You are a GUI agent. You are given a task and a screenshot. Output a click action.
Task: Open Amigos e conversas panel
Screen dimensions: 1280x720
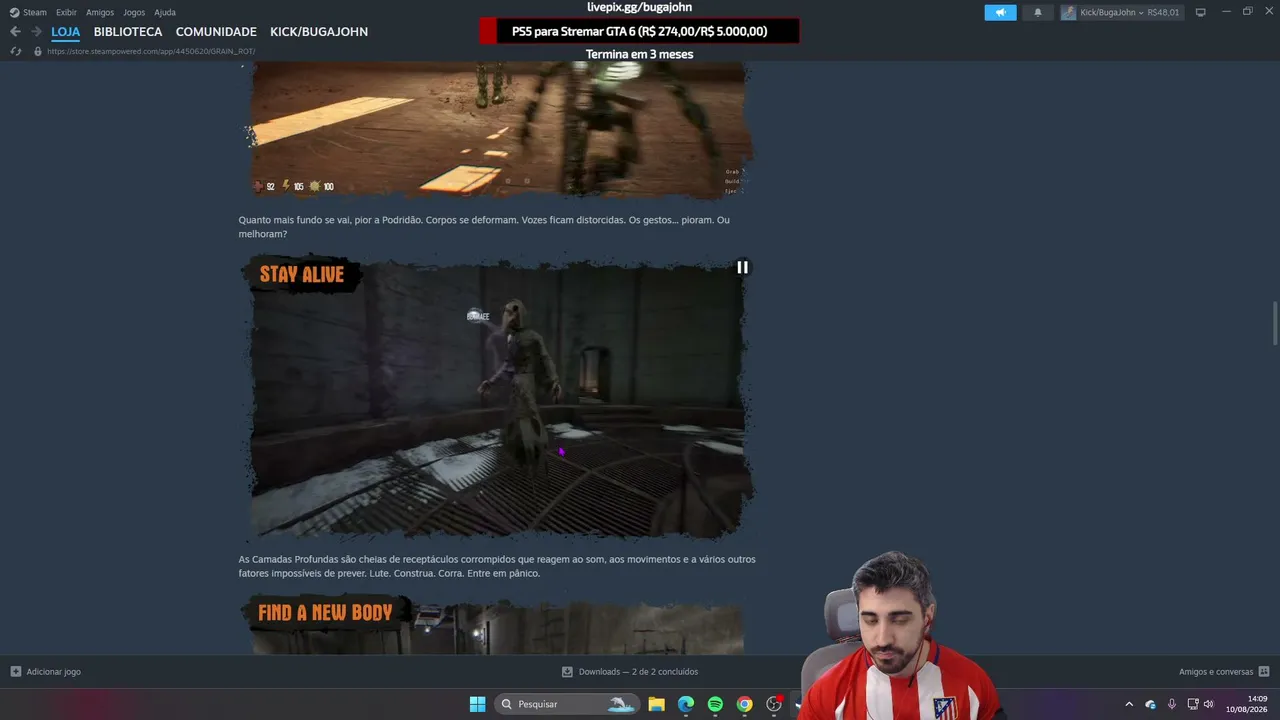point(1224,672)
